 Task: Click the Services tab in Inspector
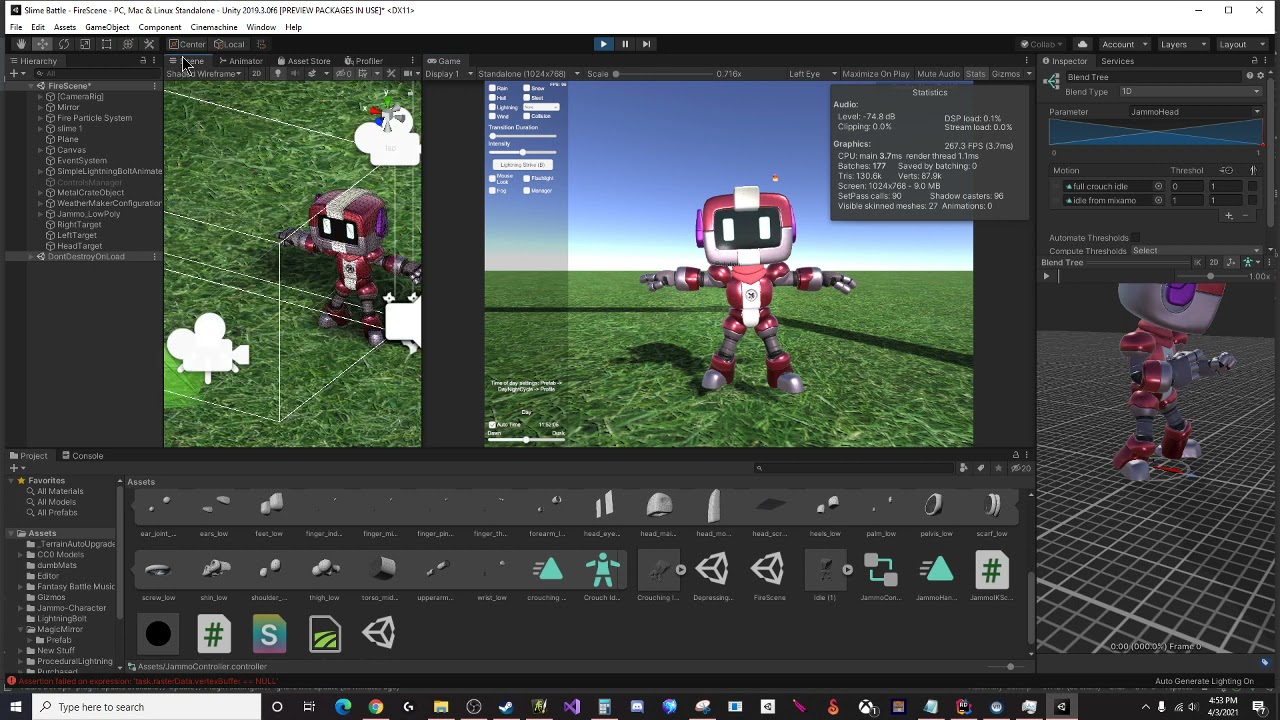1117,61
